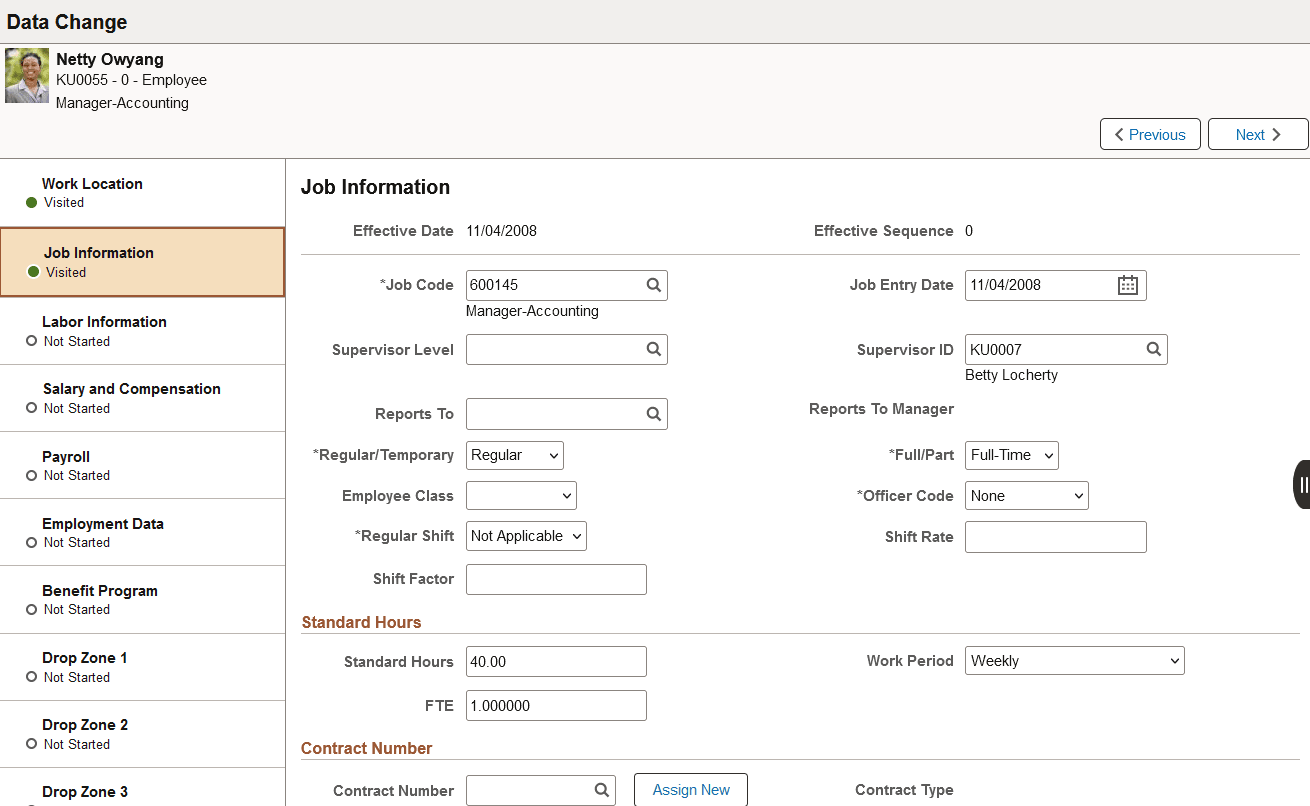The width and height of the screenshot is (1310, 806).
Task: Click inside the Shift Factor input field
Action: tap(556, 579)
